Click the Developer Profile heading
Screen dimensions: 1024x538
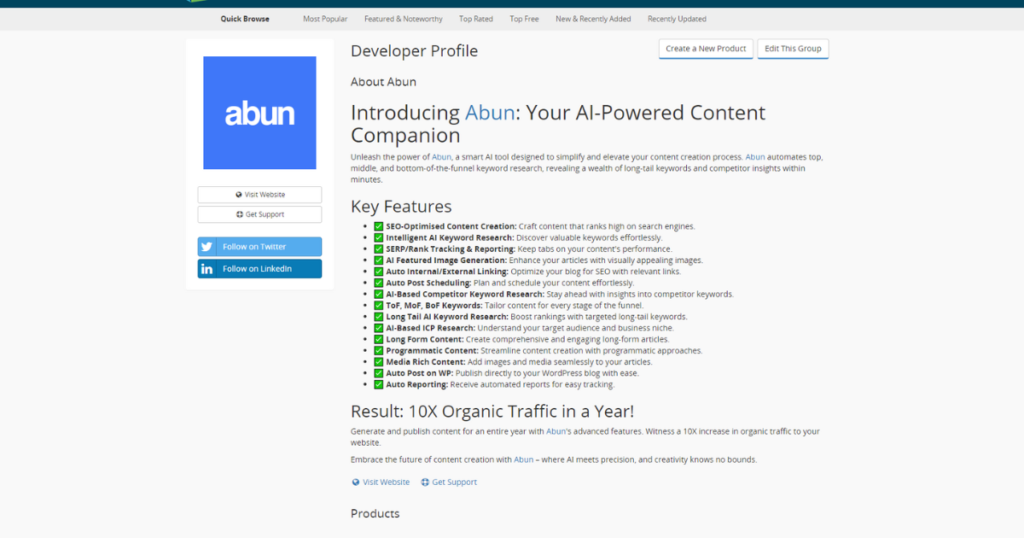pyautogui.click(x=414, y=51)
